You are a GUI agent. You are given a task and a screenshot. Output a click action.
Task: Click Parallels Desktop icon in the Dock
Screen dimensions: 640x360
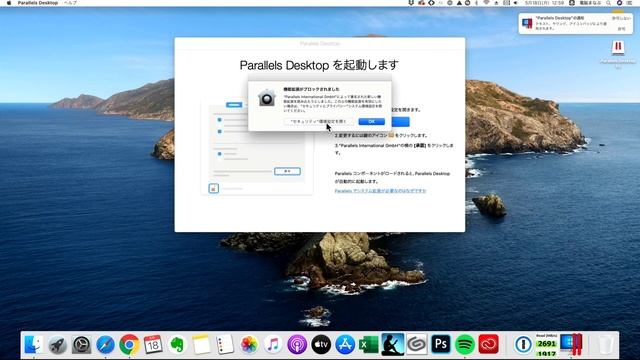pos(571,345)
